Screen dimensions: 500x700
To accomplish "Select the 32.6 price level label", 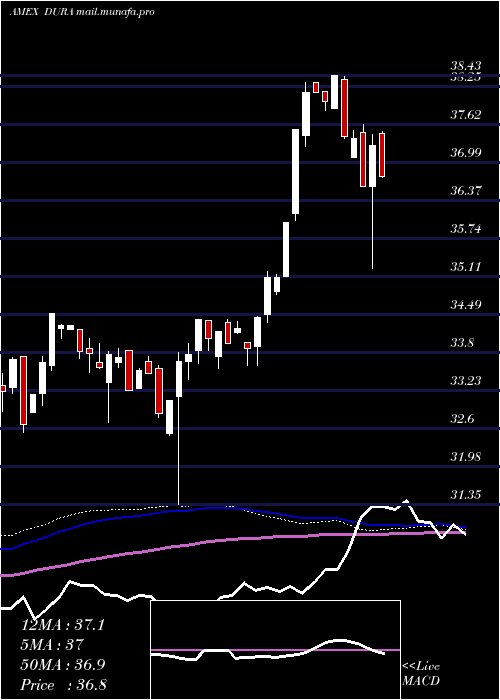I will [x=463, y=419].
